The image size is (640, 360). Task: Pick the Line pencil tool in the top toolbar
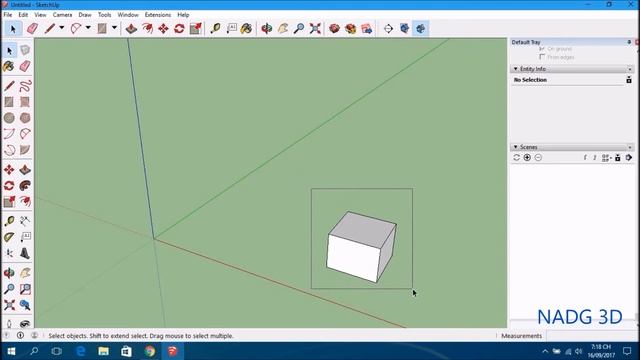[50, 29]
